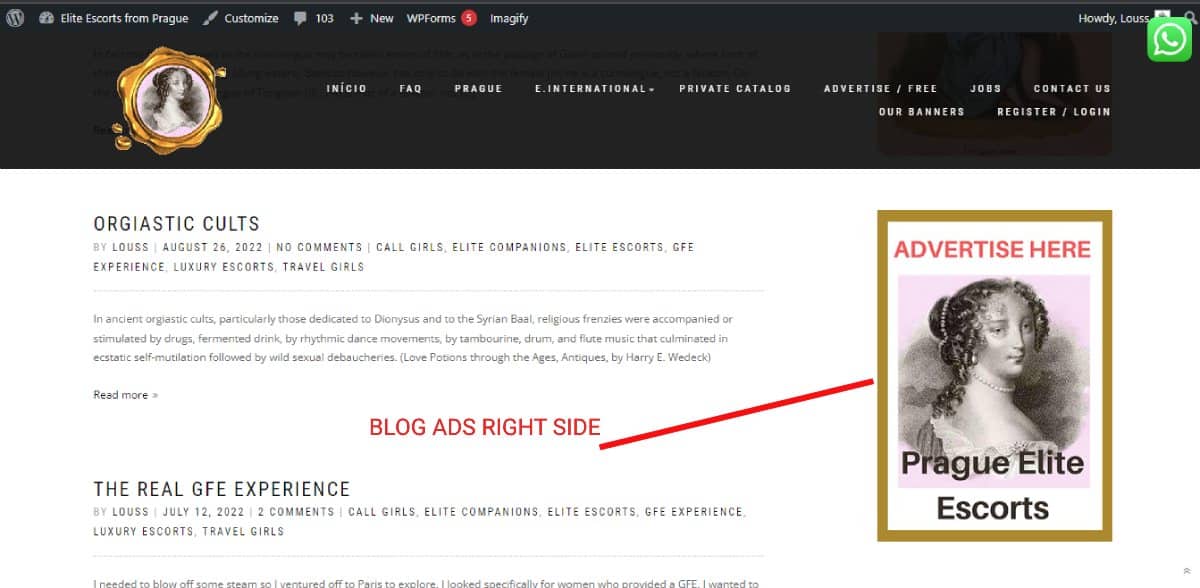This screenshot has height=588, width=1200.
Task: Open The Real GFE Experience post
Action: point(221,489)
